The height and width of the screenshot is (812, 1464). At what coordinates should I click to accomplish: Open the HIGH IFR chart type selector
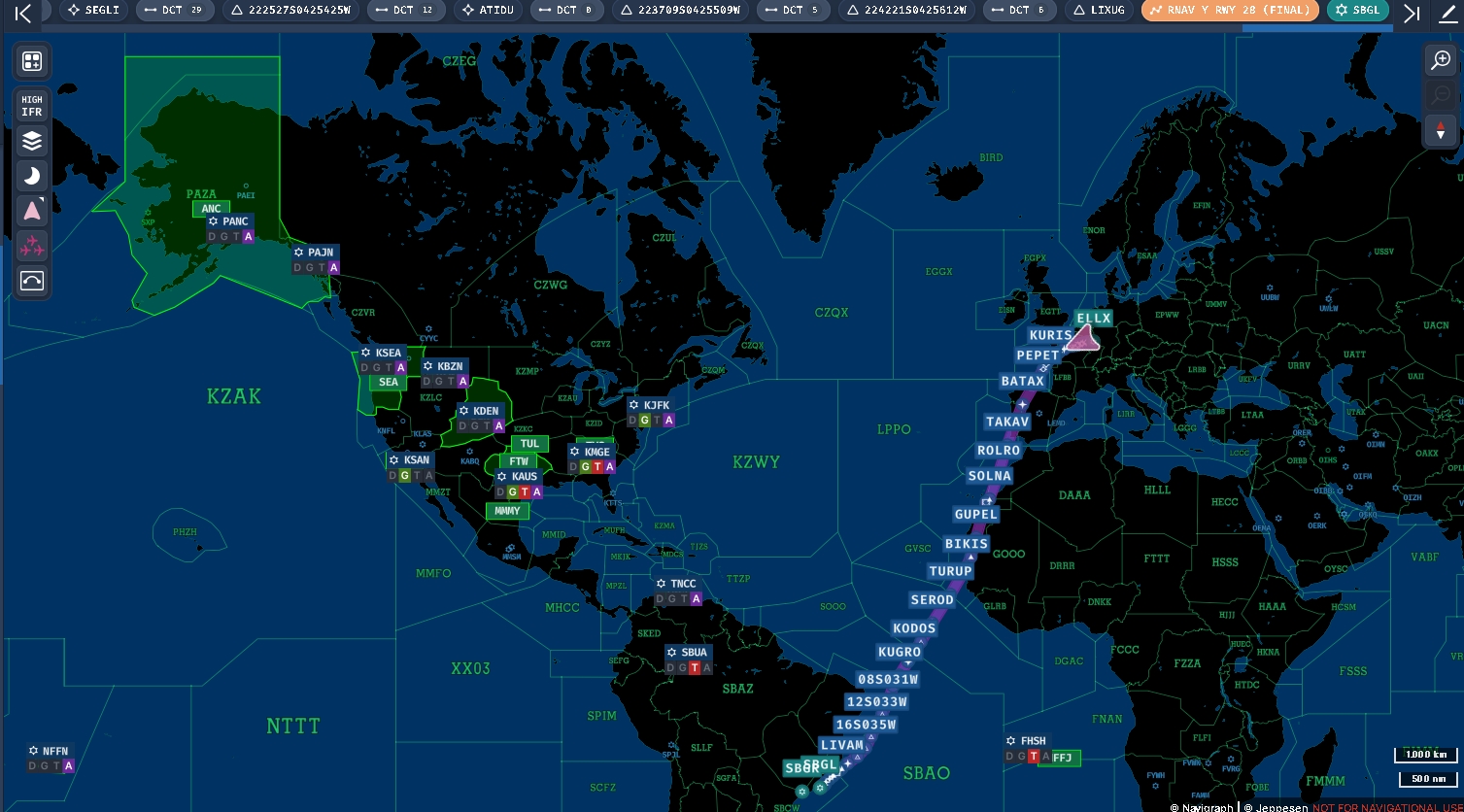[32, 106]
